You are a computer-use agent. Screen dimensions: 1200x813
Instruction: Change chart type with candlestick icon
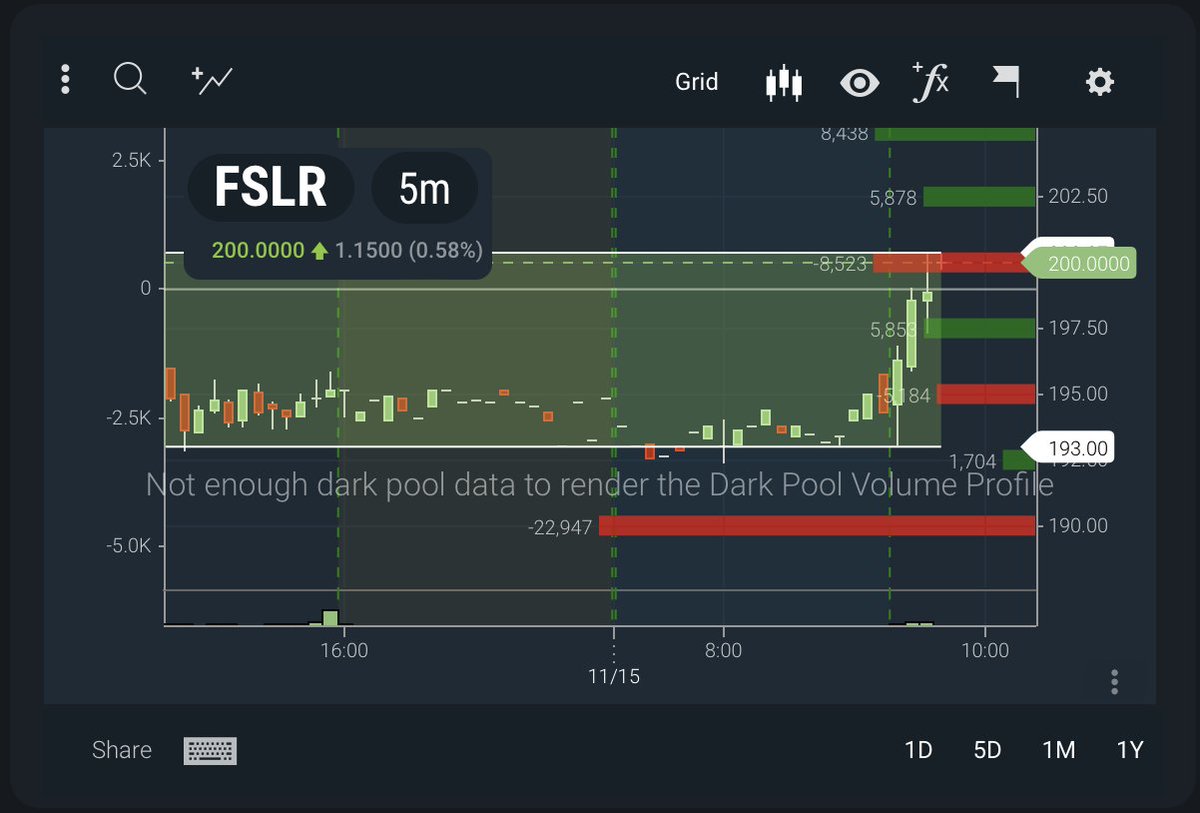784,83
